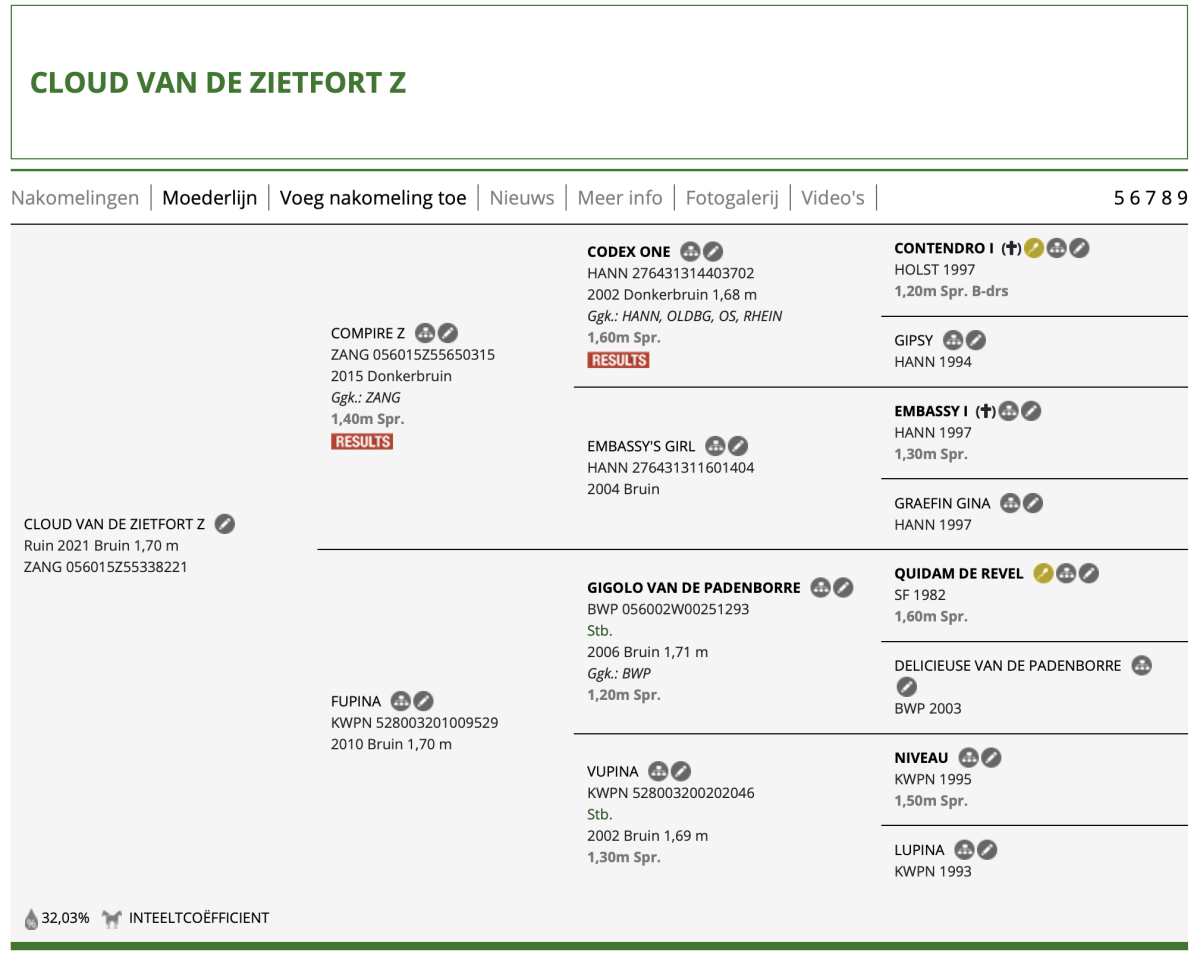Open pedigree icon for GIGOLO VAN DE PADENBORRE
Screen dimensions: 1200x955
[821, 587]
